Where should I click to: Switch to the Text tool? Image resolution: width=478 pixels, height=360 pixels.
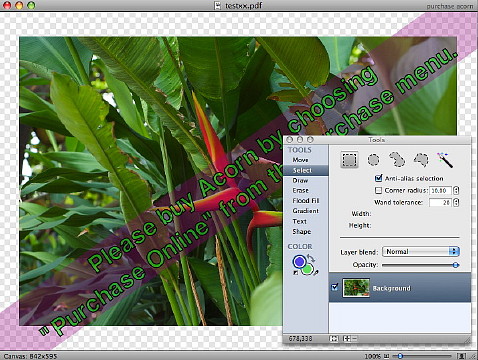click(299, 221)
